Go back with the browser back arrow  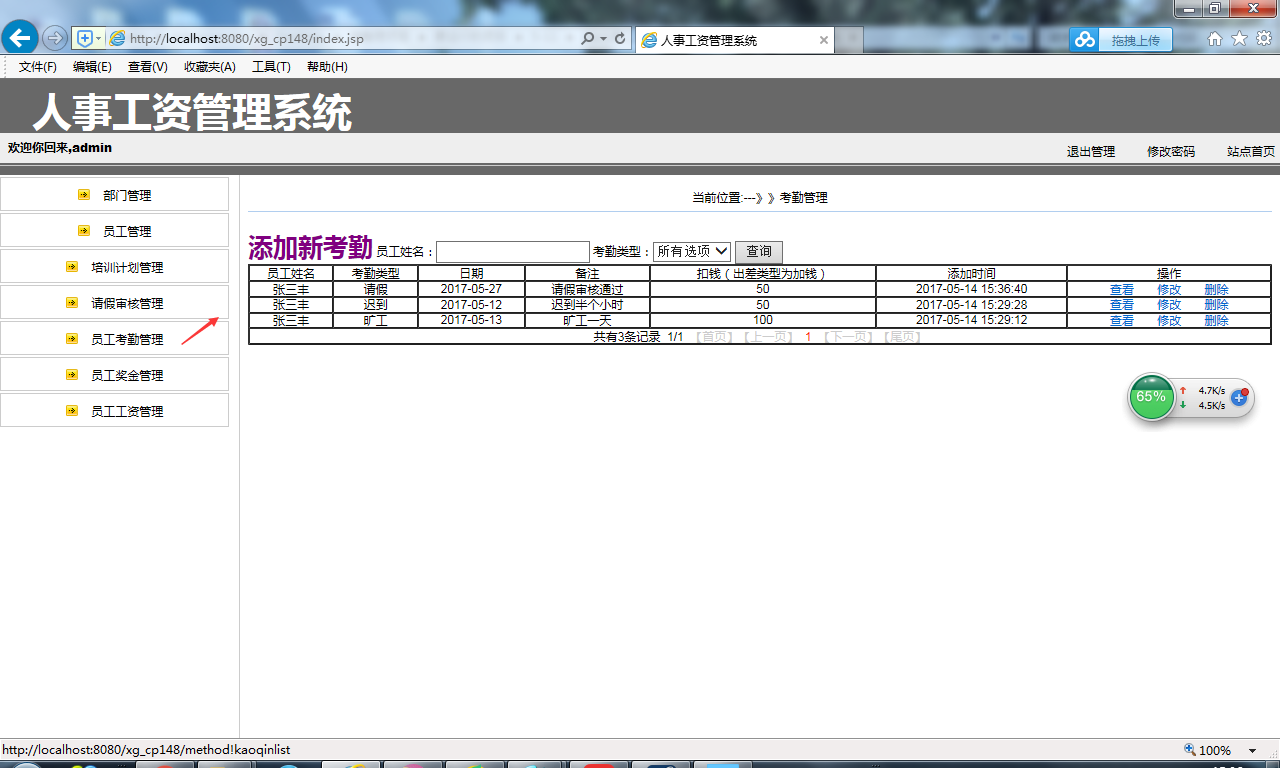click(x=19, y=38)
